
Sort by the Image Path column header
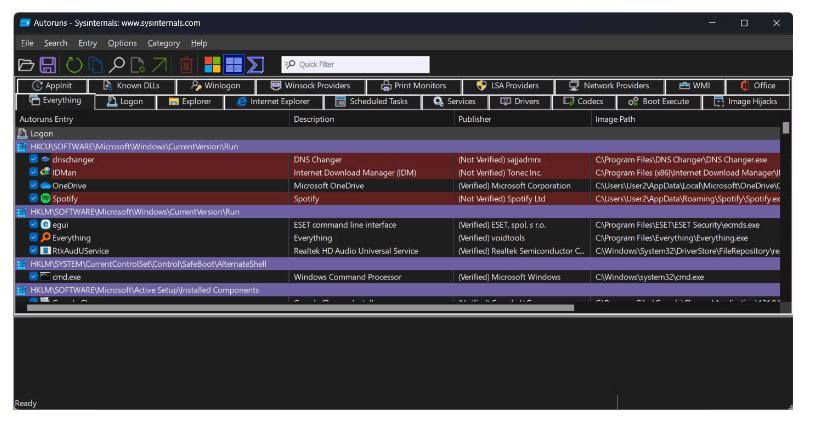coord(615,119)
